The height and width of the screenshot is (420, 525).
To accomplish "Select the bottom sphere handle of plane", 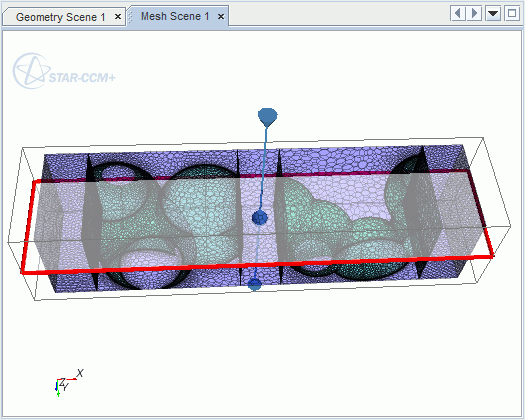I will (255, 284).
